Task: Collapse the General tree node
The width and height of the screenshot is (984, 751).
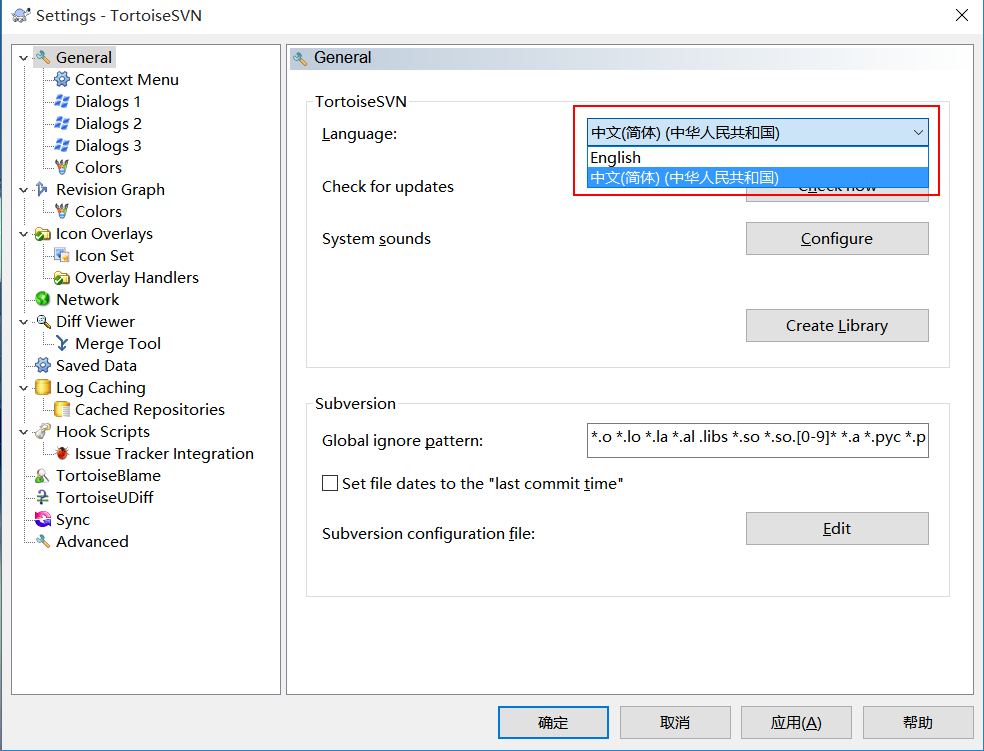Action: point(24,58)
